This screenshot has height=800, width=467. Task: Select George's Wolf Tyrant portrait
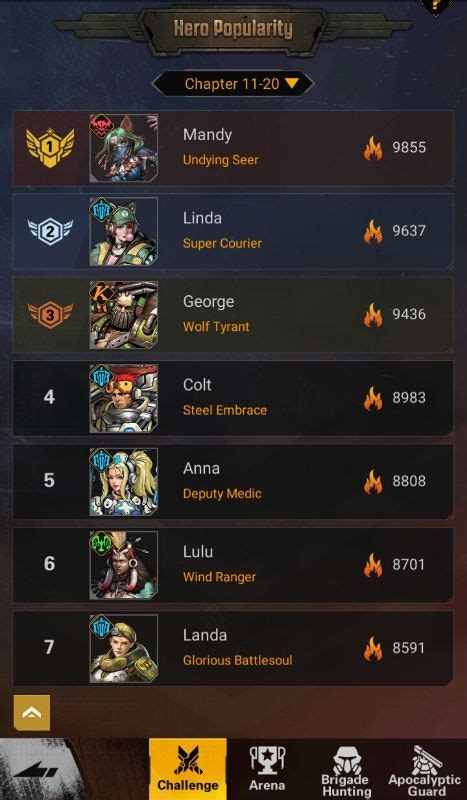click(124, 315)
